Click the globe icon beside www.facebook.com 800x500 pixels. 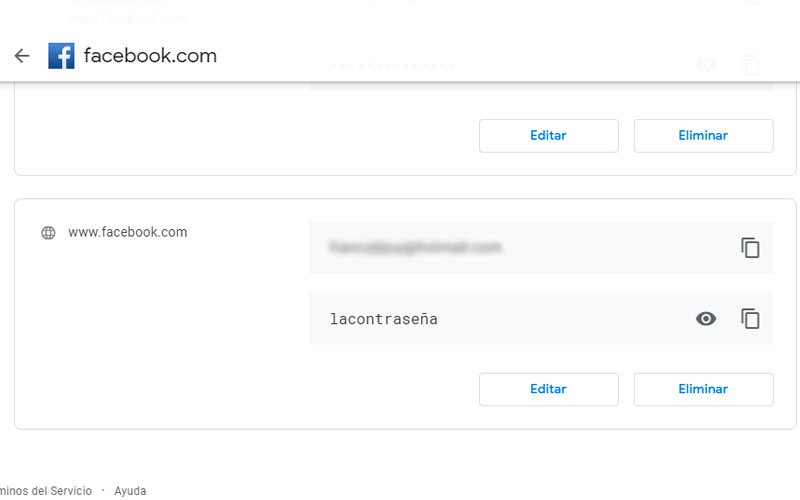48,233
